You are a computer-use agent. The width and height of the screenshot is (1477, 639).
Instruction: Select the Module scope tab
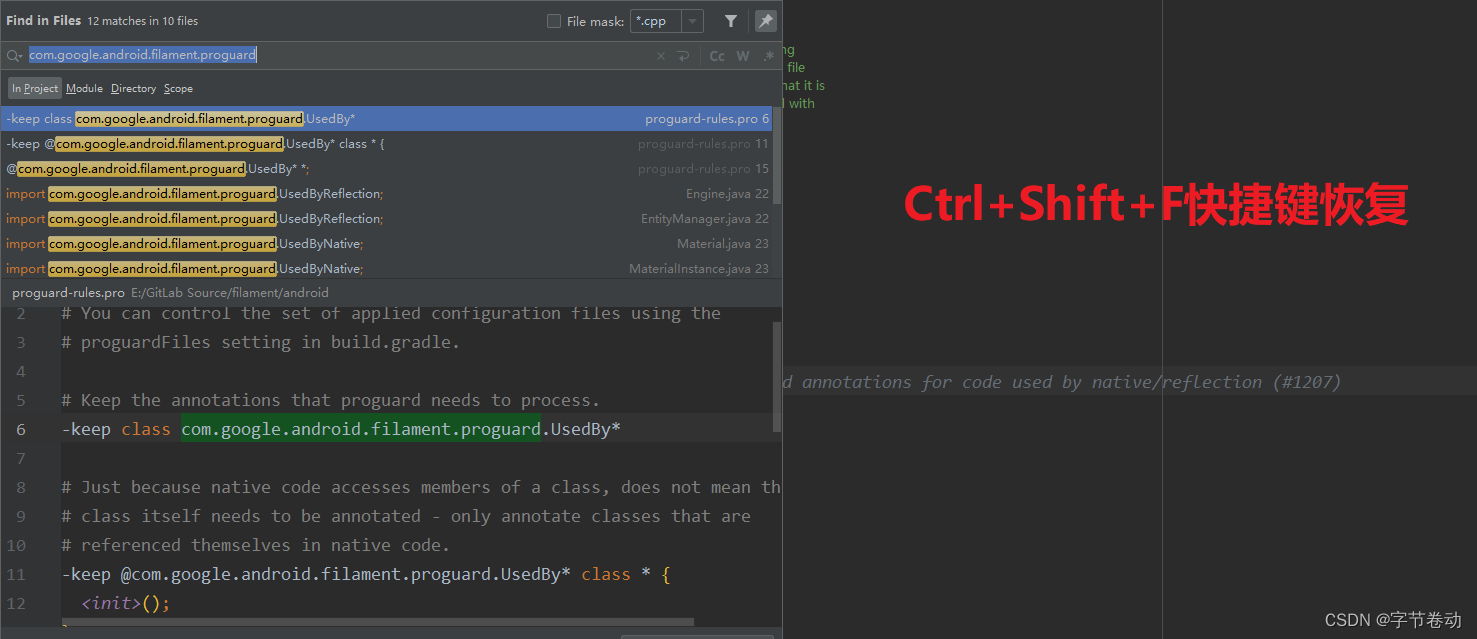pos(85,88)
